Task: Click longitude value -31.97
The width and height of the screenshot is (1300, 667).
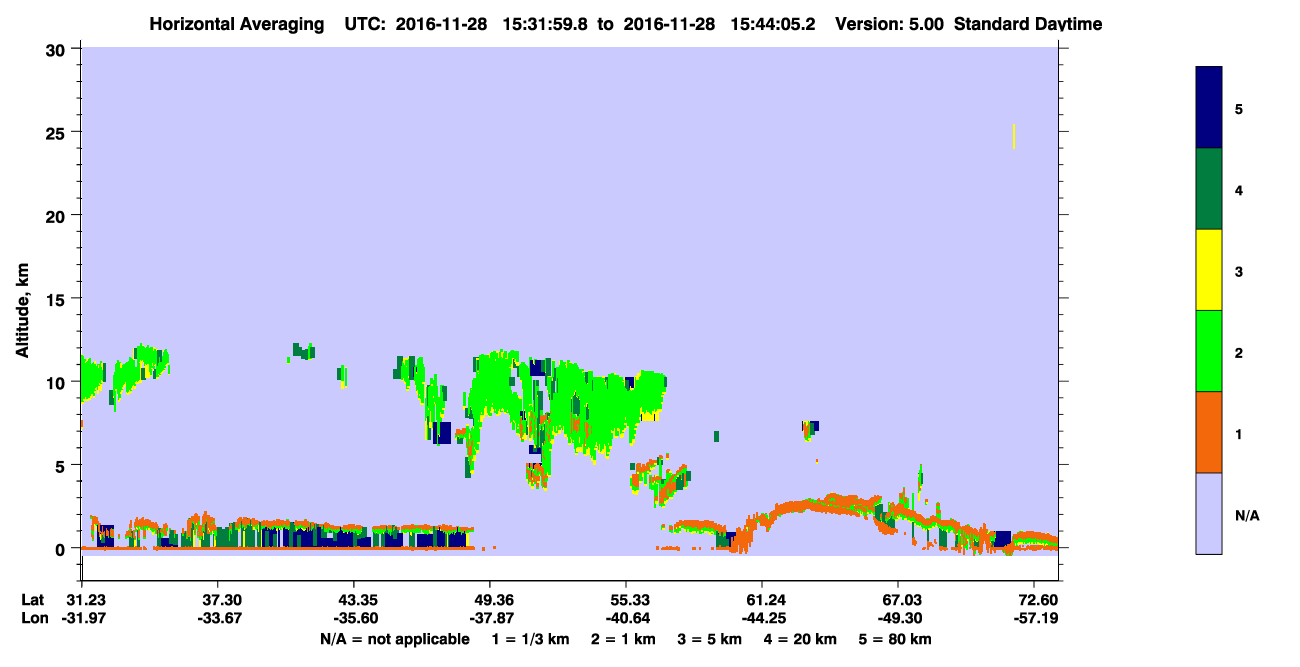Action: click(x=82, y=618)
